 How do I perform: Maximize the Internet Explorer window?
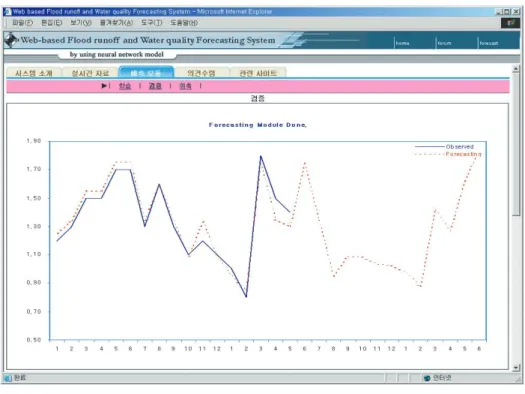point(507,12)
